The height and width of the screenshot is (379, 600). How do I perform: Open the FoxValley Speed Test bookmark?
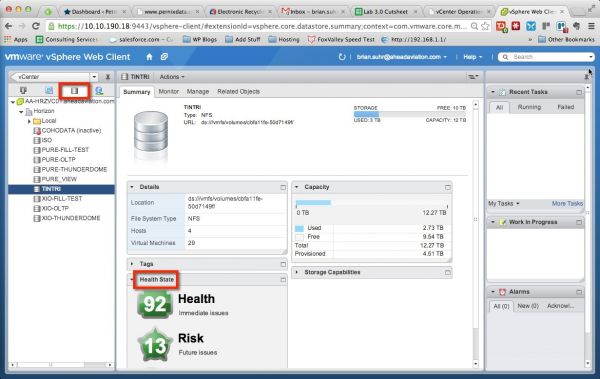pos(341,39)
